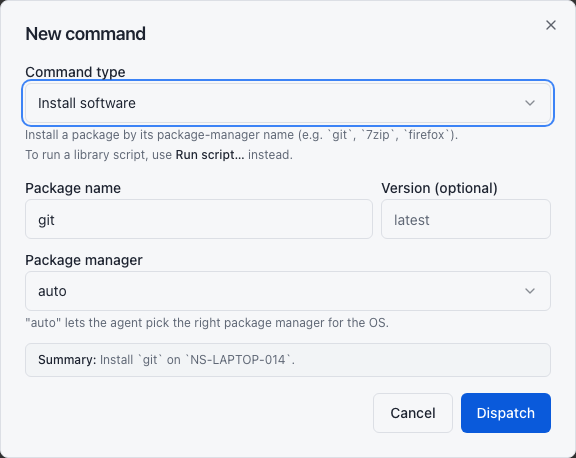
Task: Click the "auto" helper text below Package manager
Action: click(x=207, y=323)
